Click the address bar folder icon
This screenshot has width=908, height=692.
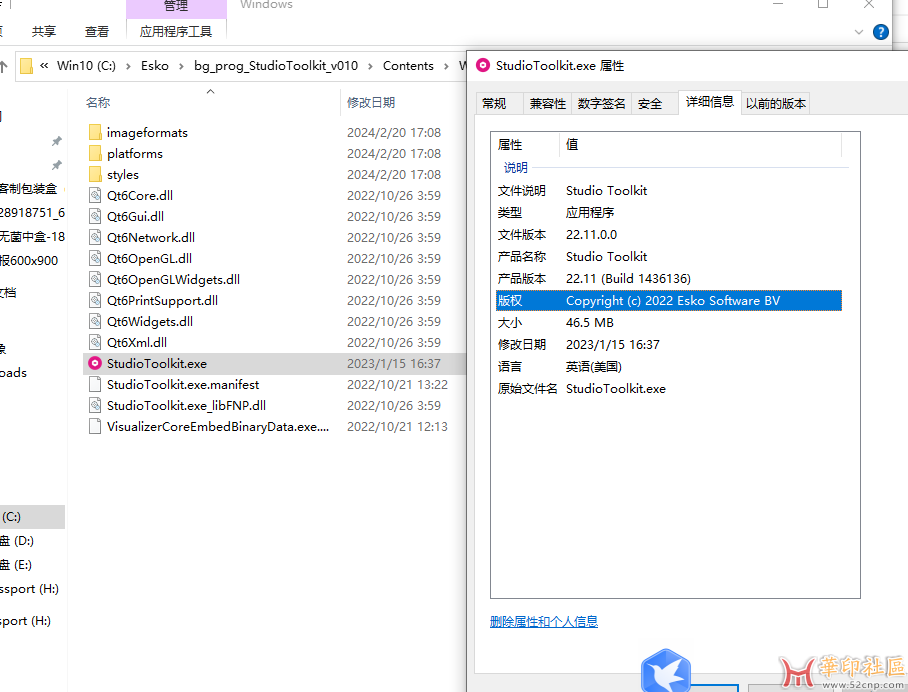[x=26, y=66]
